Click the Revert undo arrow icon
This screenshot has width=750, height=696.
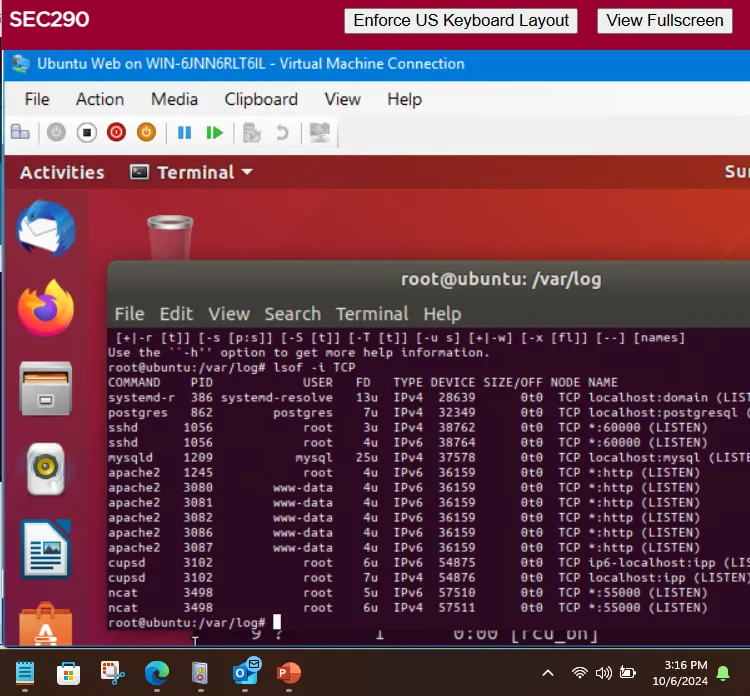(x=282, y=132)
